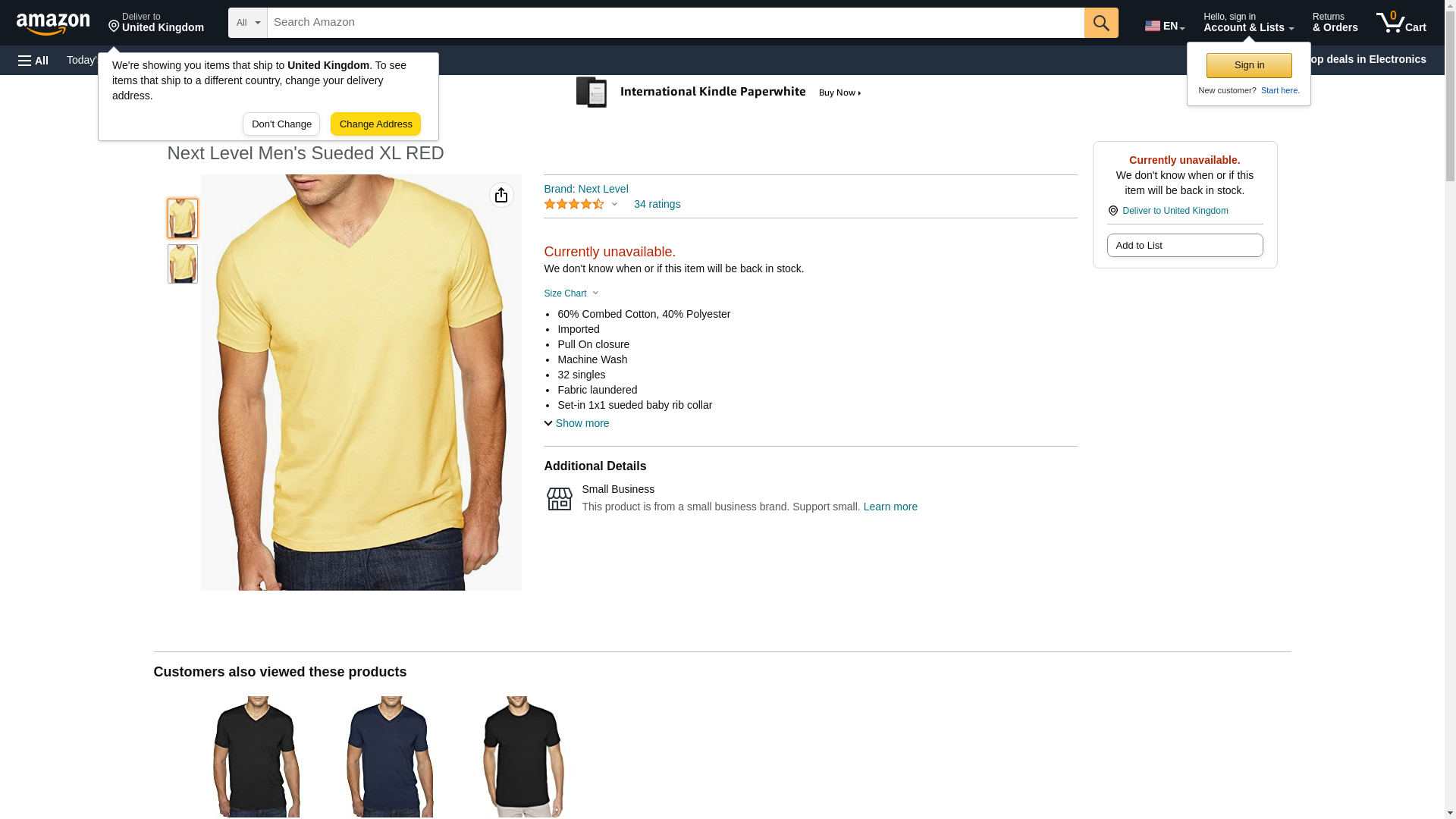Open the All search category dropdown
The height and width of the screenshot is (819, 1456).
point(248,23)
